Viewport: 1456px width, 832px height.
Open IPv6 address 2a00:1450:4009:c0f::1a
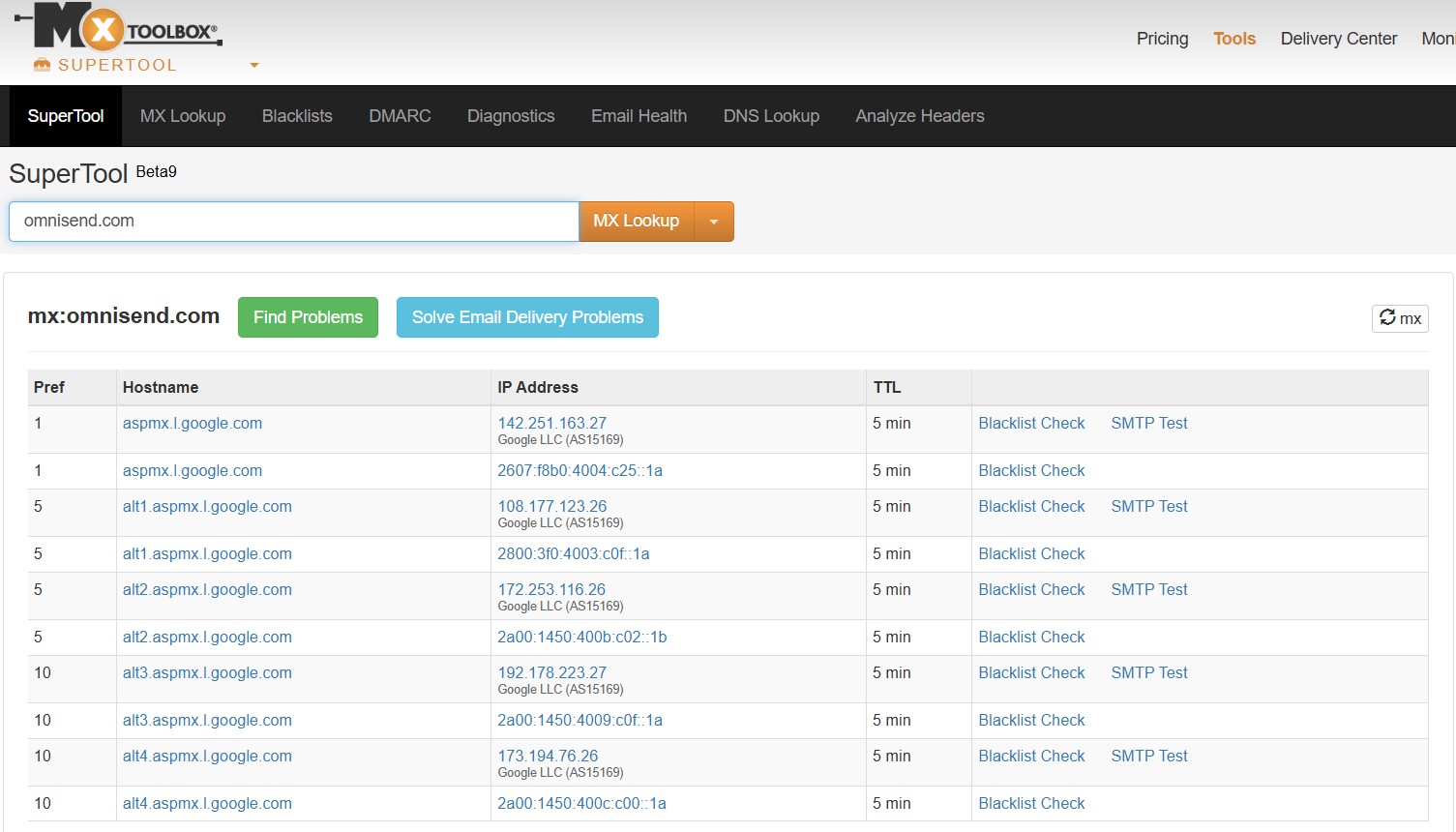pos(580,720)
